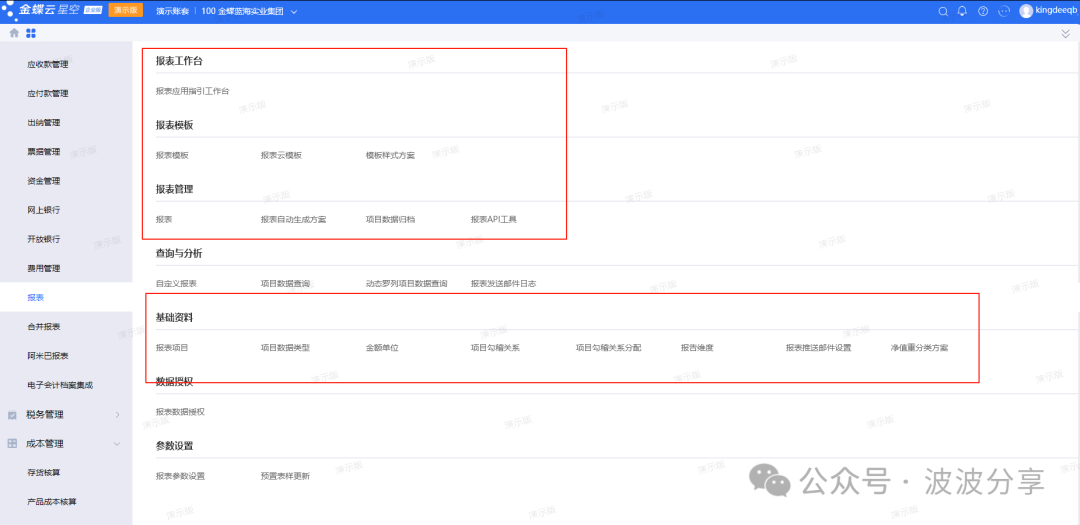Open 费用管理 from the sidebar
This screenshot has height=525, width=1080.
(x=44, y=268)
